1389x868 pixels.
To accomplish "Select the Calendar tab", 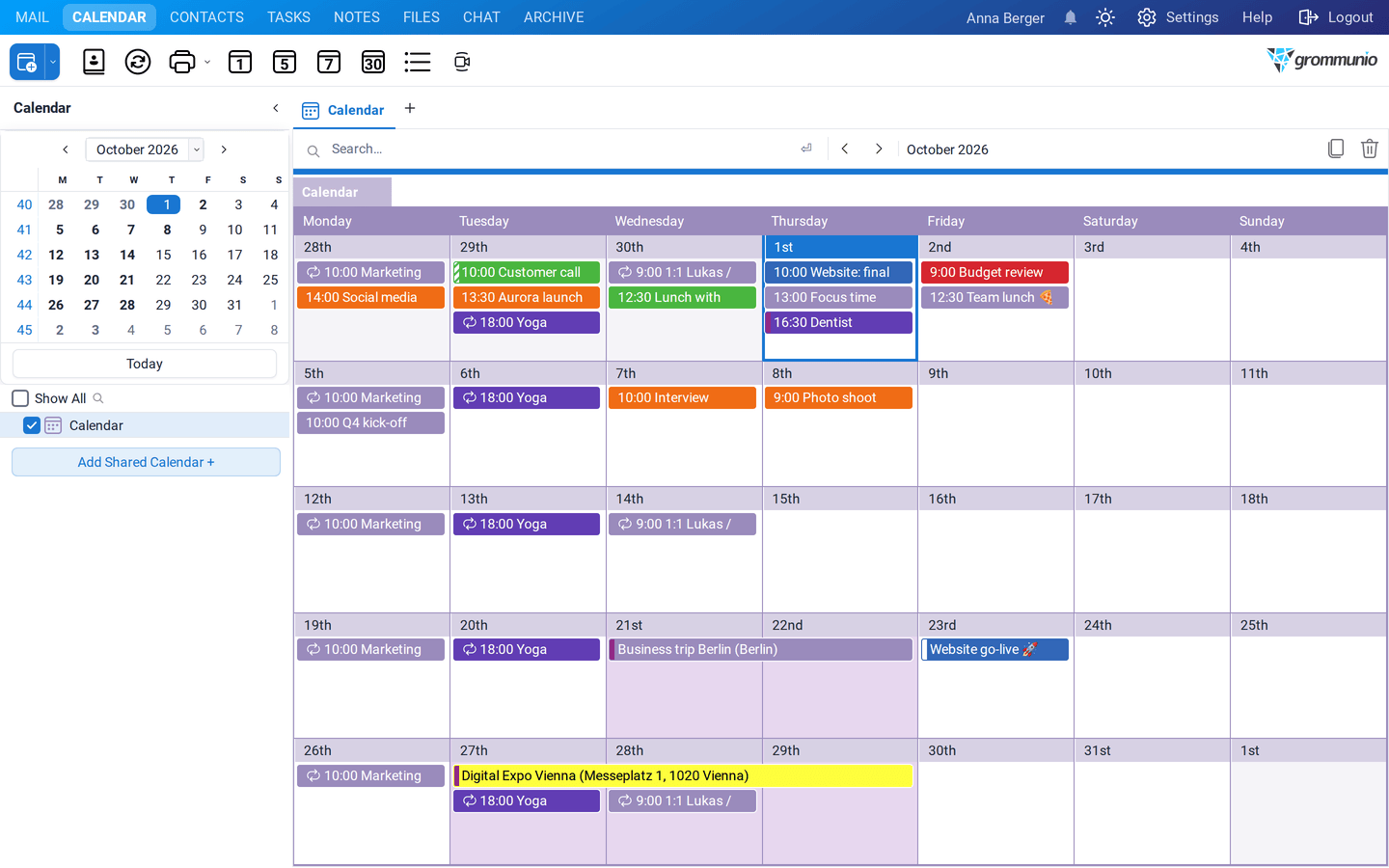I will click(344, 110).
